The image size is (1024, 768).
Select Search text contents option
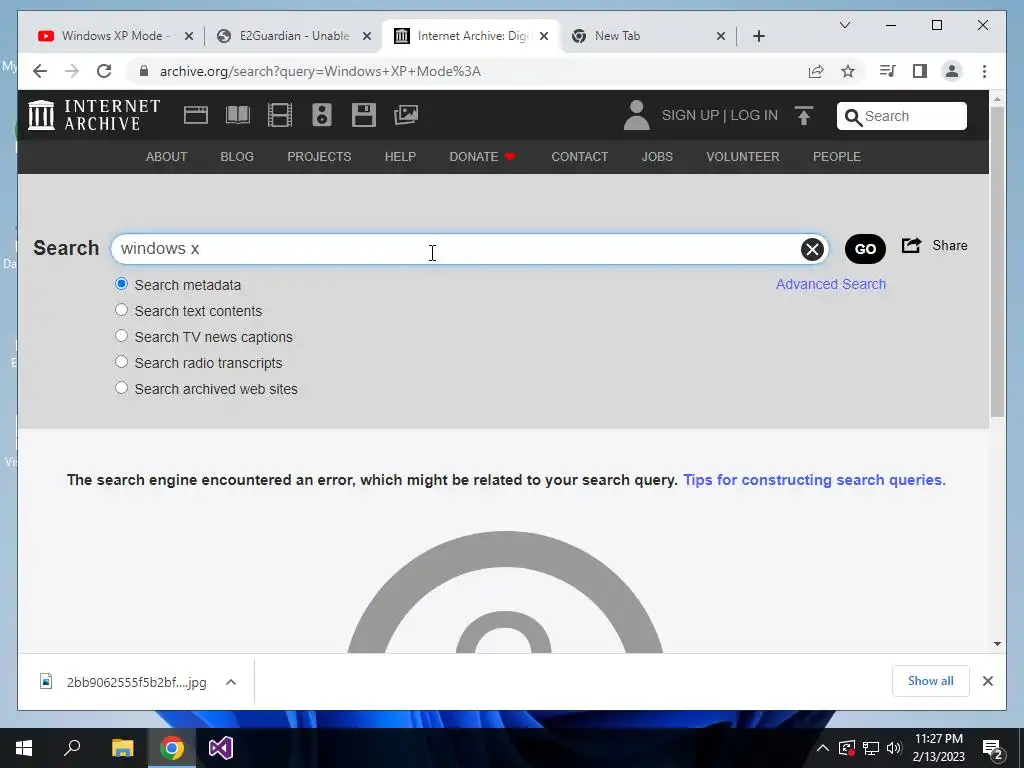tap(121, 310)
